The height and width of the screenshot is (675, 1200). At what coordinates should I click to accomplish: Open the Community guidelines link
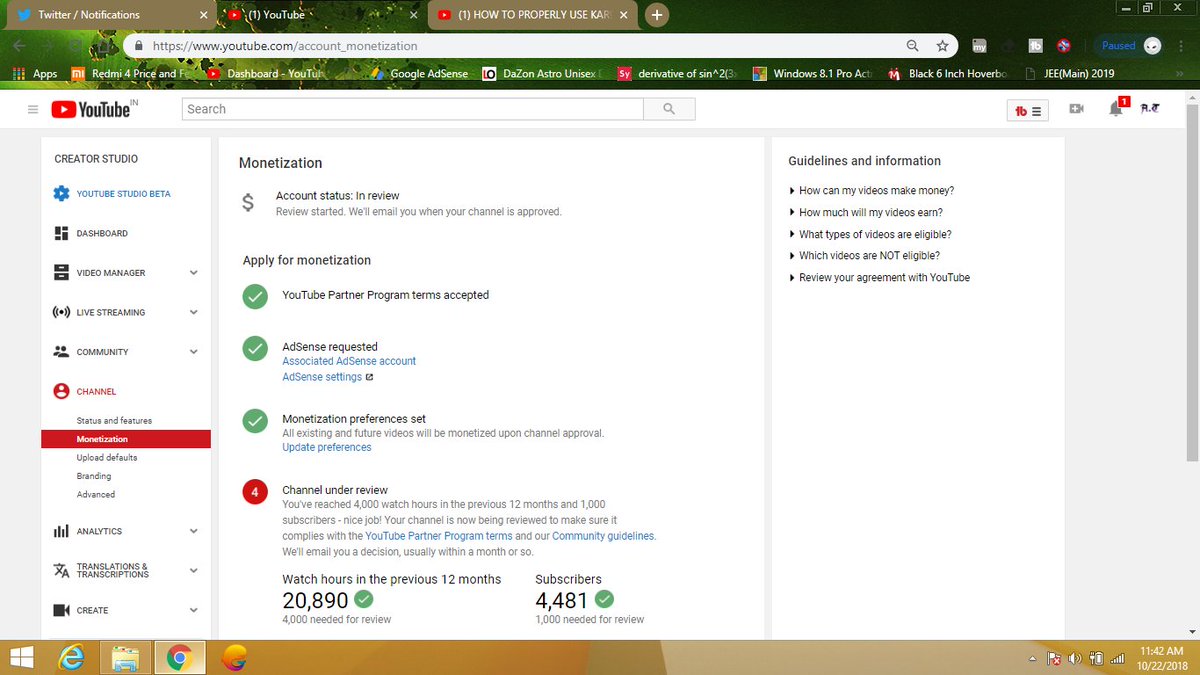coord(604,536)
